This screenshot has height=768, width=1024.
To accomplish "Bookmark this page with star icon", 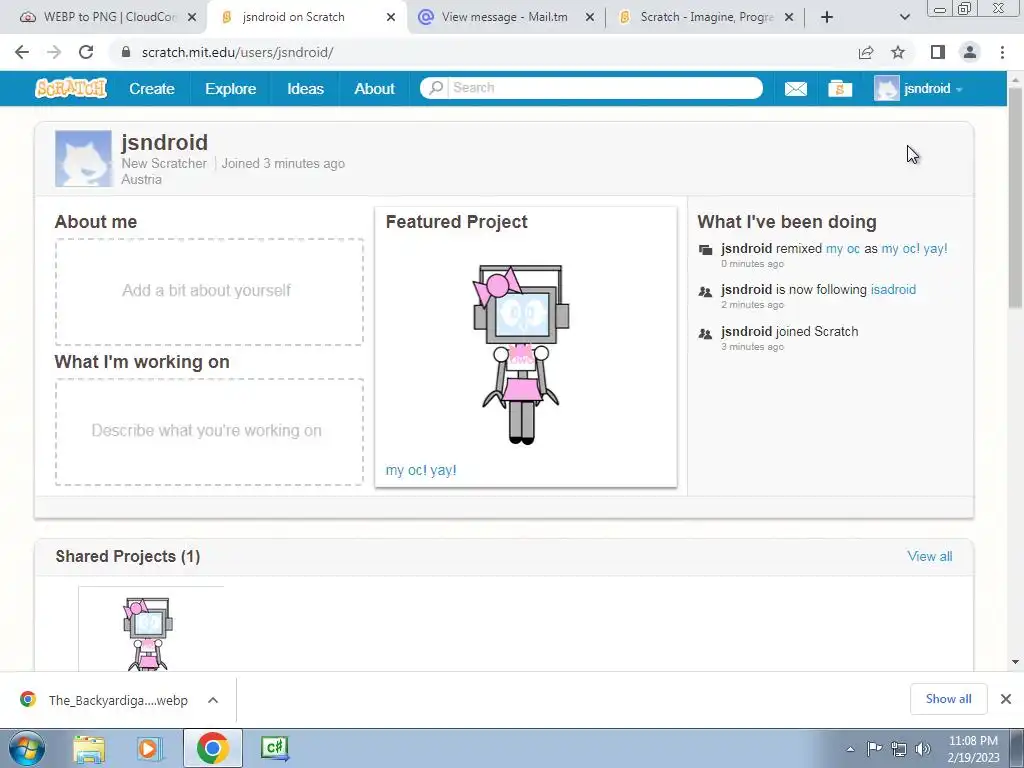I will tap(898, 52).
